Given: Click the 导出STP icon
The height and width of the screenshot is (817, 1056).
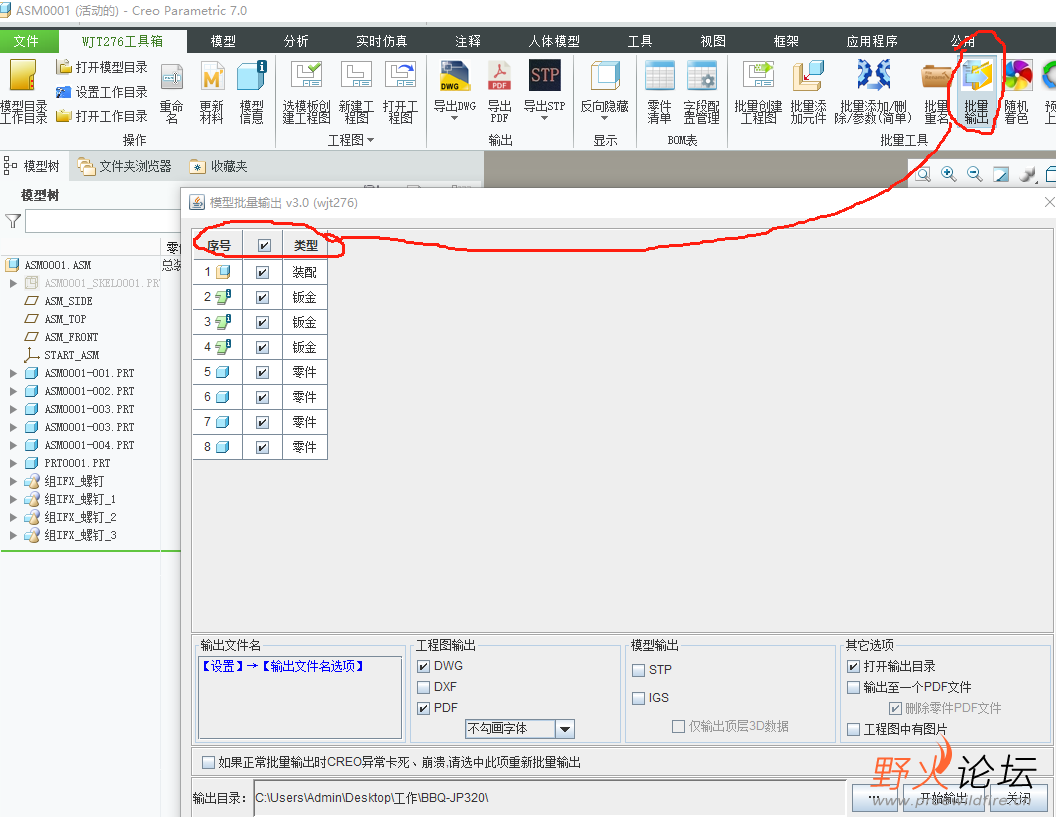Looking at the screenshot, I should (544, 75).
